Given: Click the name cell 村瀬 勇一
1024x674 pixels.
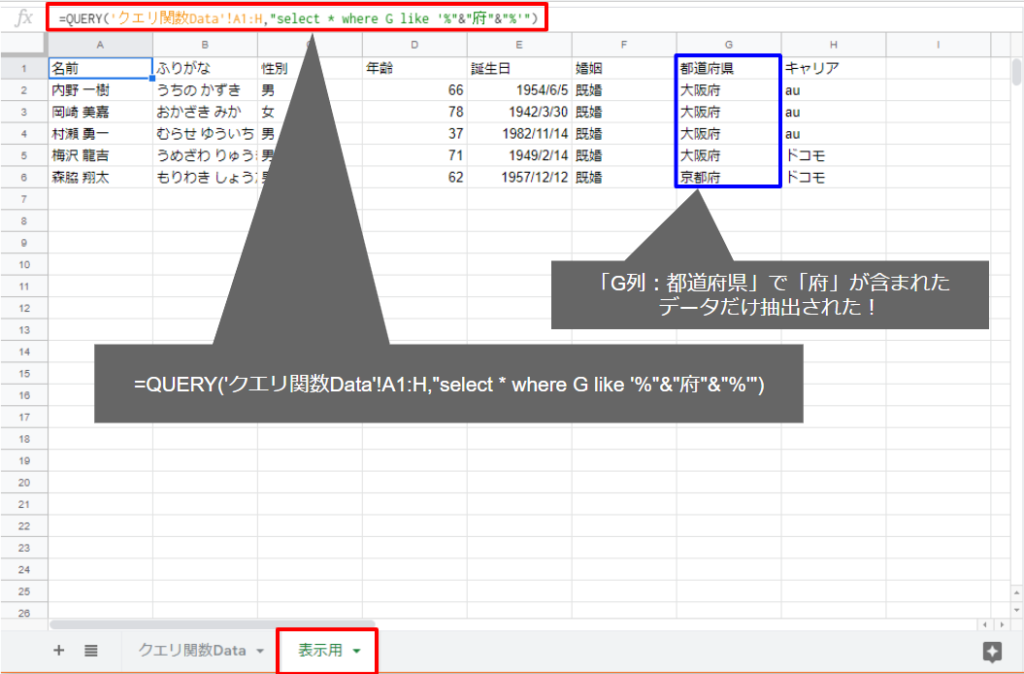Looking at the screenshot, I should point(100,134).
